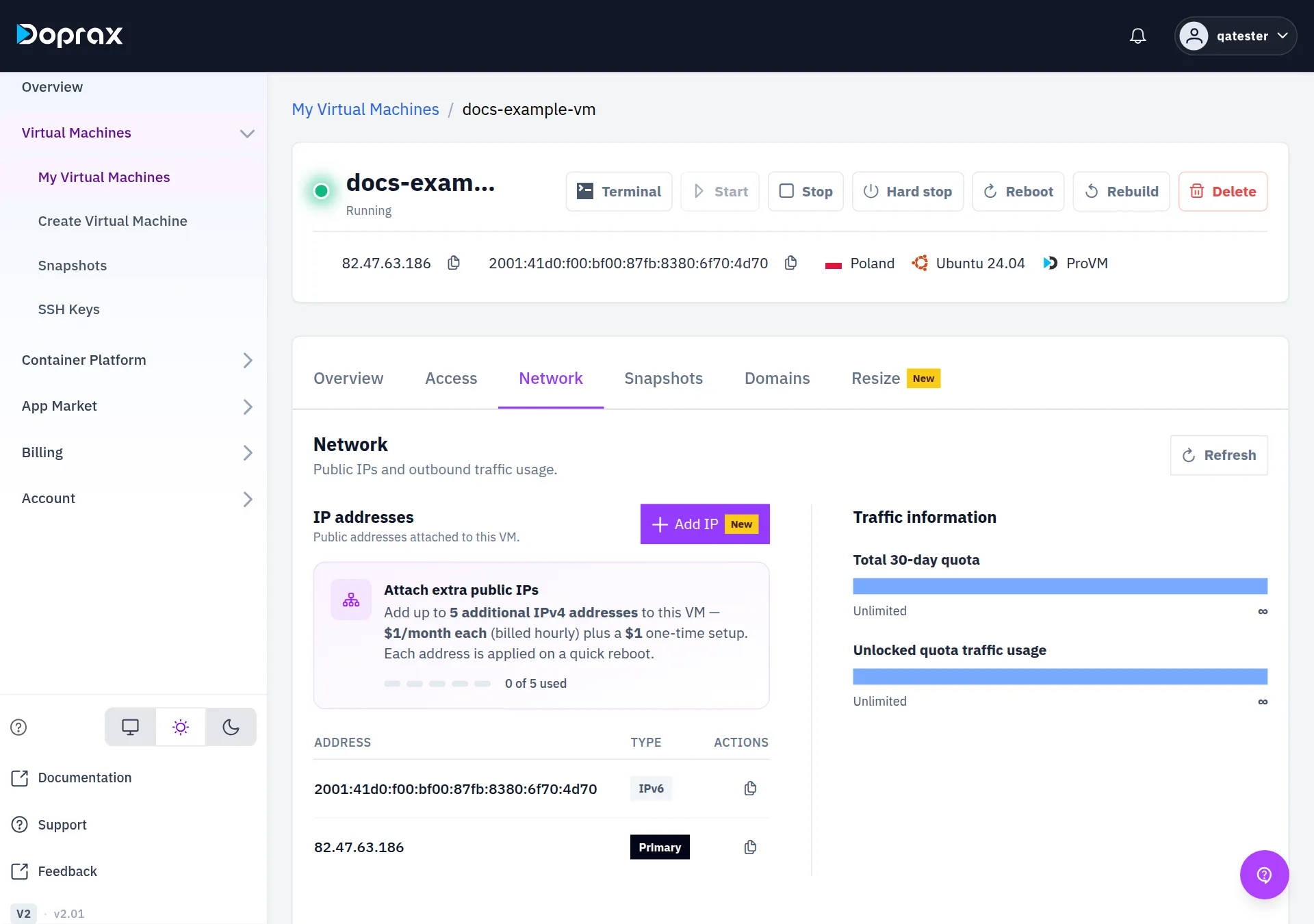Click the help question mark icon in sidebar
Screen dimensions: 1314x924
coord(18,727)
